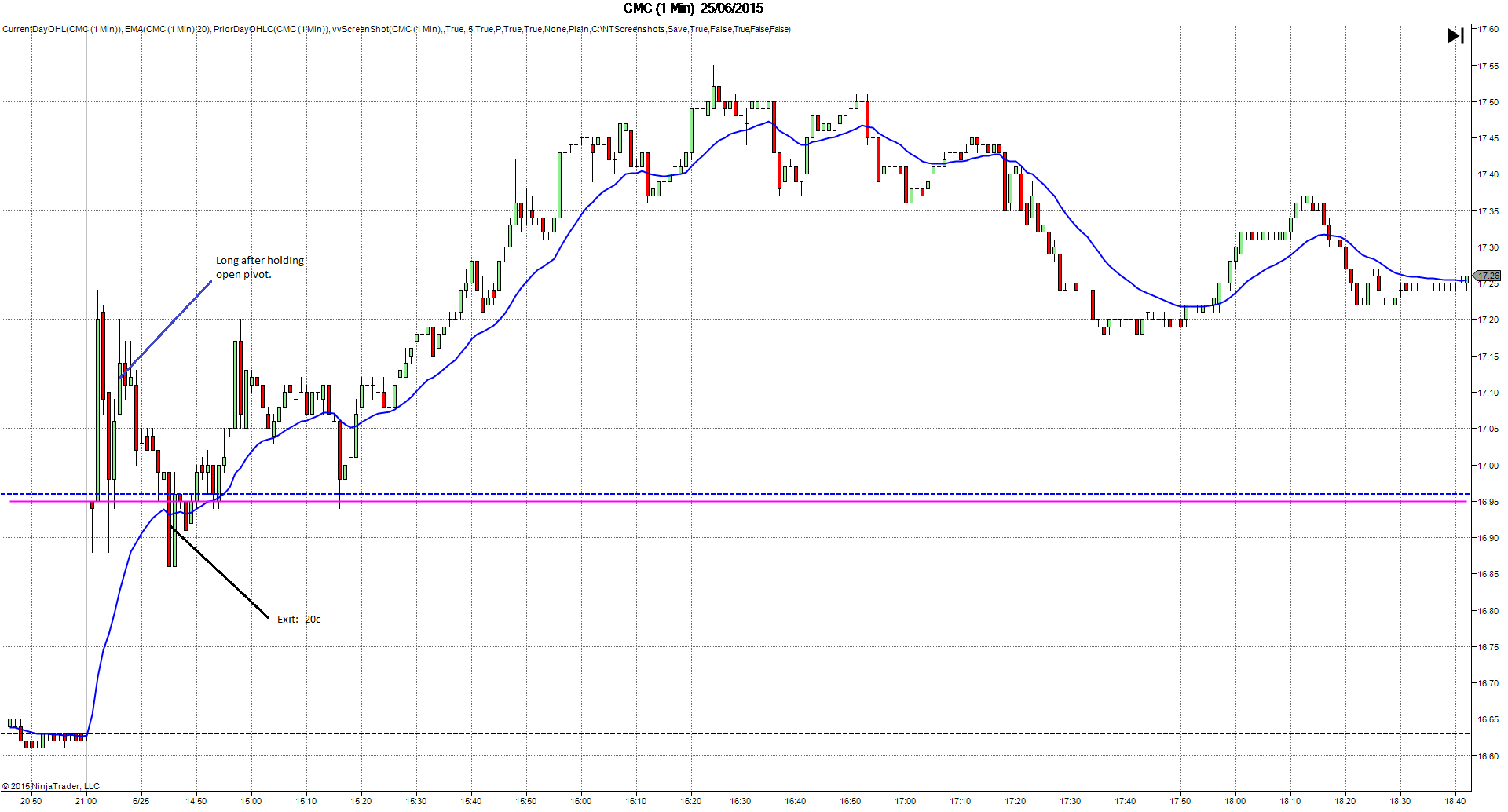
Task: Click the 18:40 time axis label
Action: 1455,801
